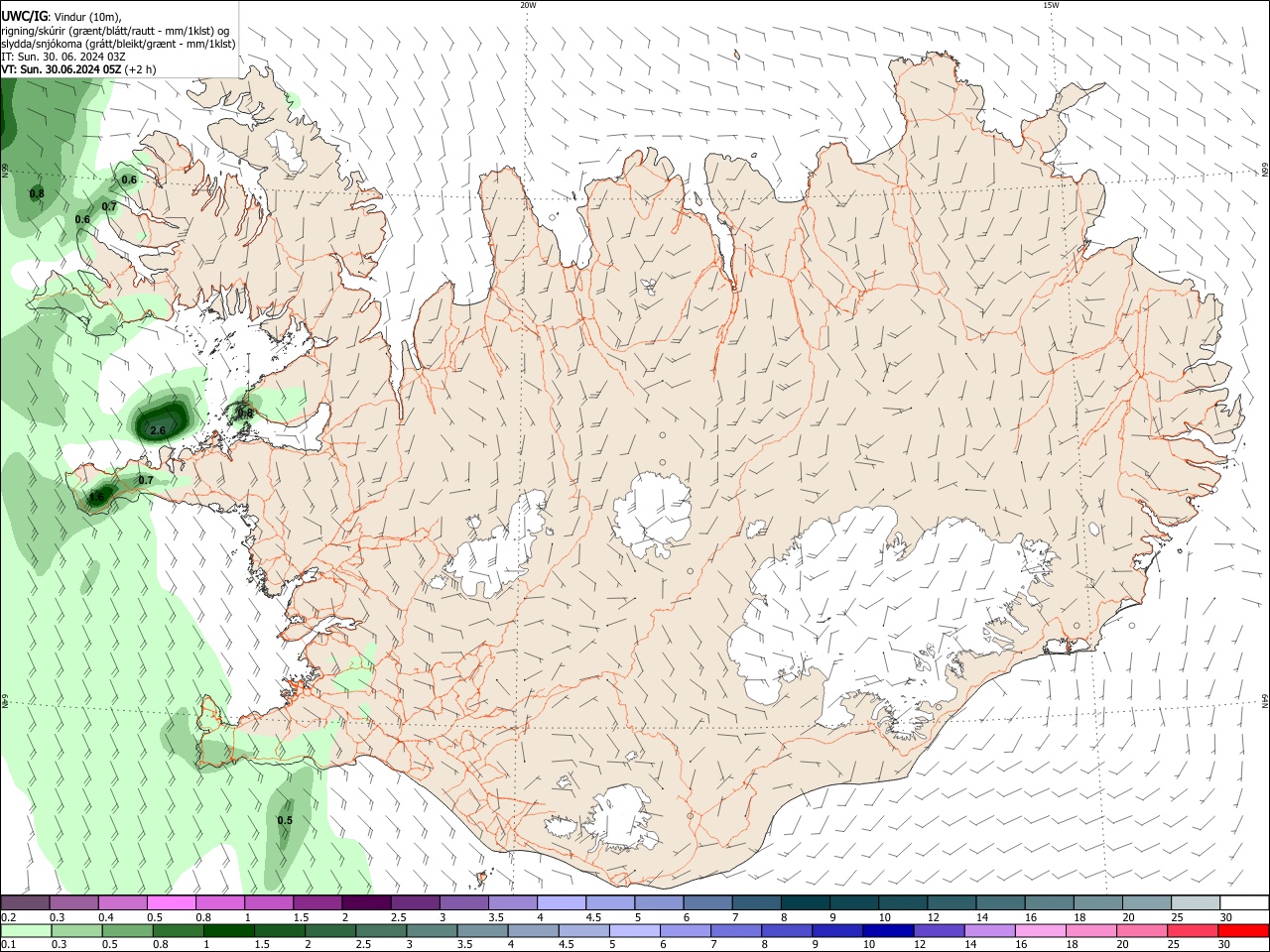
Task: Pick pale green rain swatch between 0.1 and 0.3
Action: coord(27,930)
